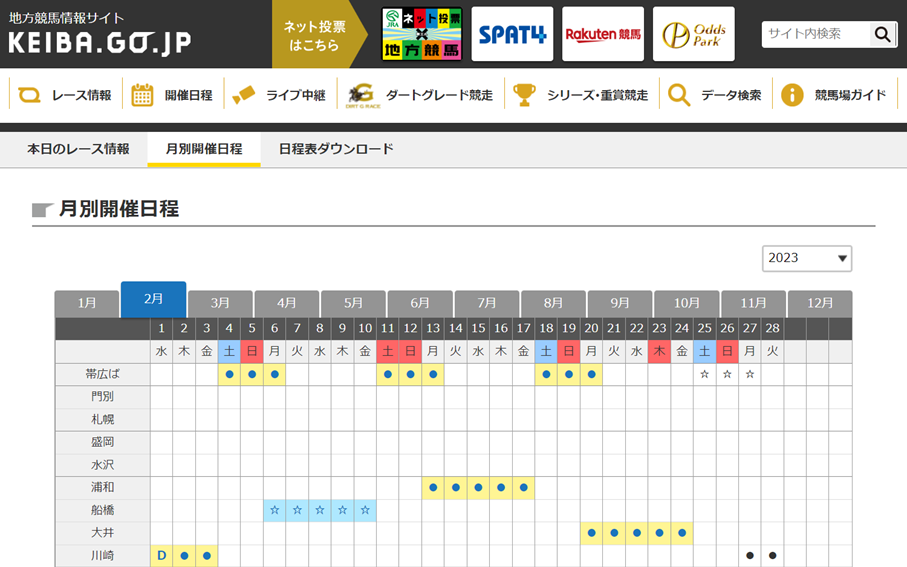Open シリーズ・重賞競走 trophy menu item
This screenshot has width=907, height=567.
tap(580, 96)
